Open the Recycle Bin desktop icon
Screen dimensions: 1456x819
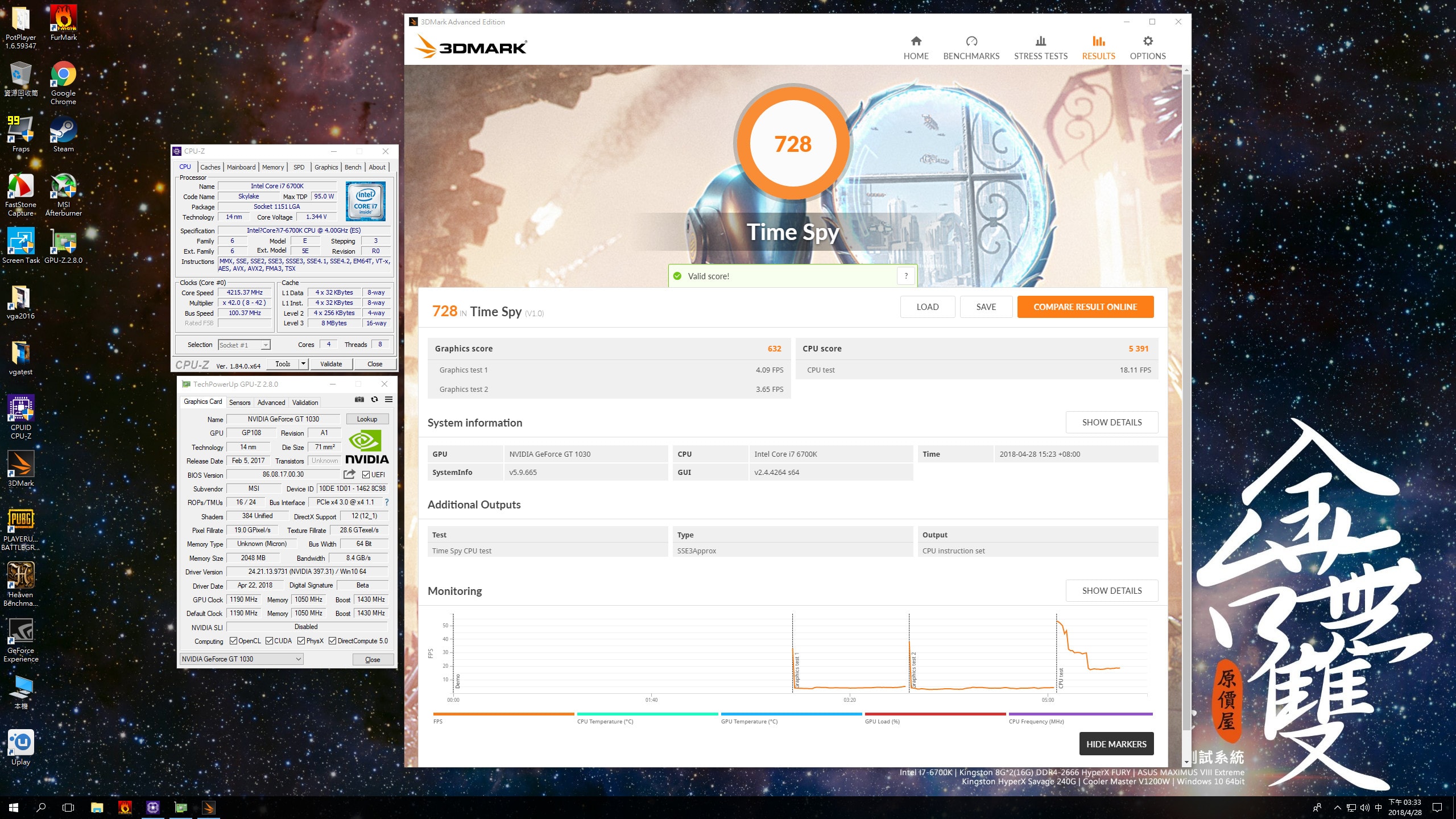point(20,78)
